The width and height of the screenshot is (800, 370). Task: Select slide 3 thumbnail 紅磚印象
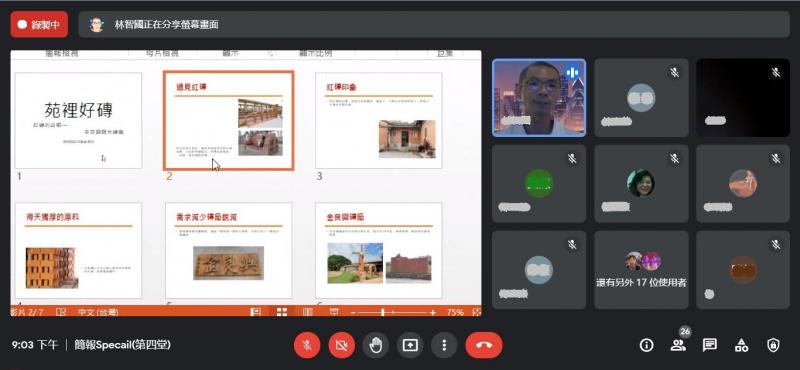[379, 120]
